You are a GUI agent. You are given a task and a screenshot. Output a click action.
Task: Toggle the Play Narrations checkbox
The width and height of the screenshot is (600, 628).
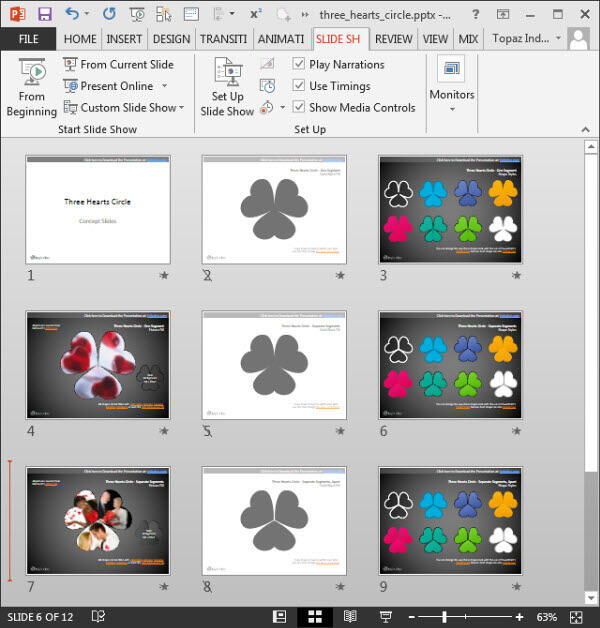(x=299, y=64)
